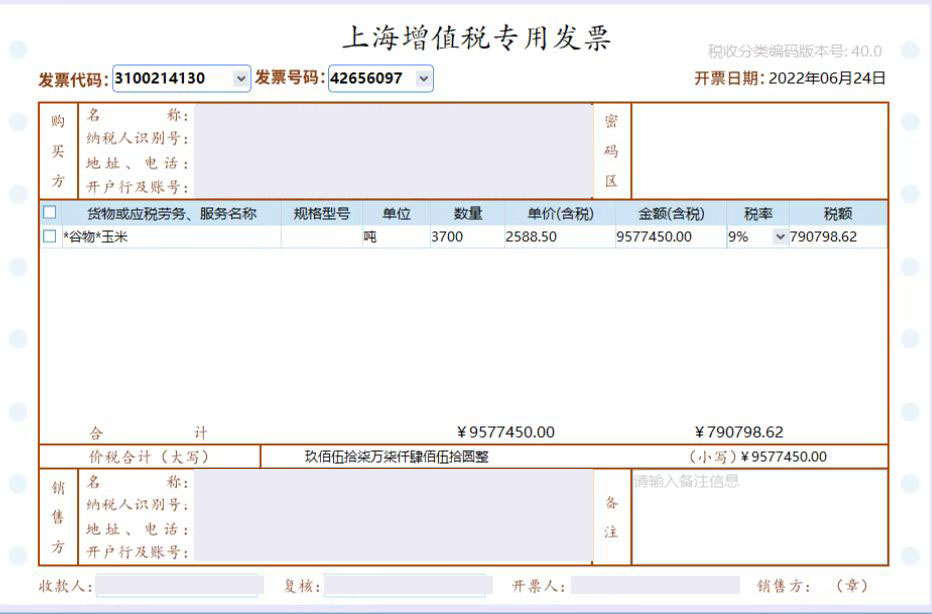Screen dimensions: 932x614
Task: Click the *谷物*玉米 goods name cell
Action: (170, 237)
